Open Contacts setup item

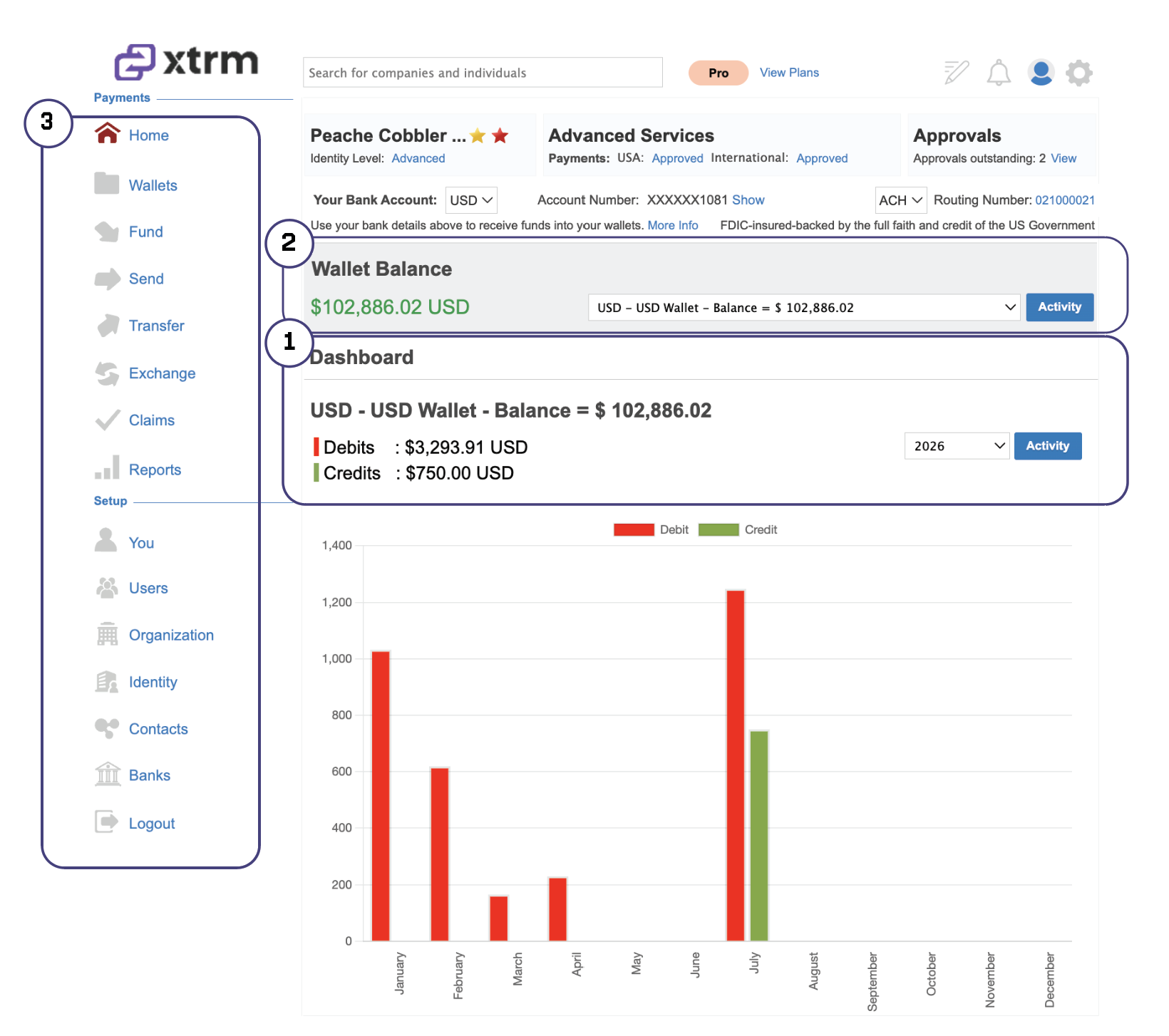click(x=158, y=729)
